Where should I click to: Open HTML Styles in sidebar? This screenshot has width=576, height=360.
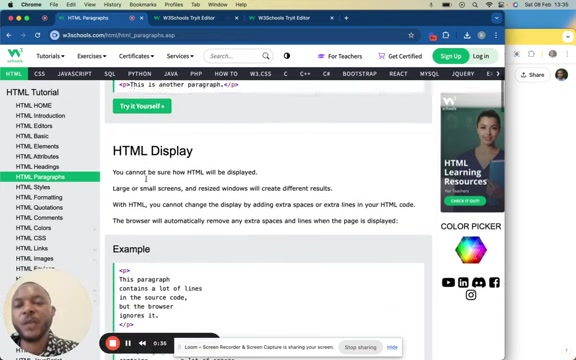[33, 187]
